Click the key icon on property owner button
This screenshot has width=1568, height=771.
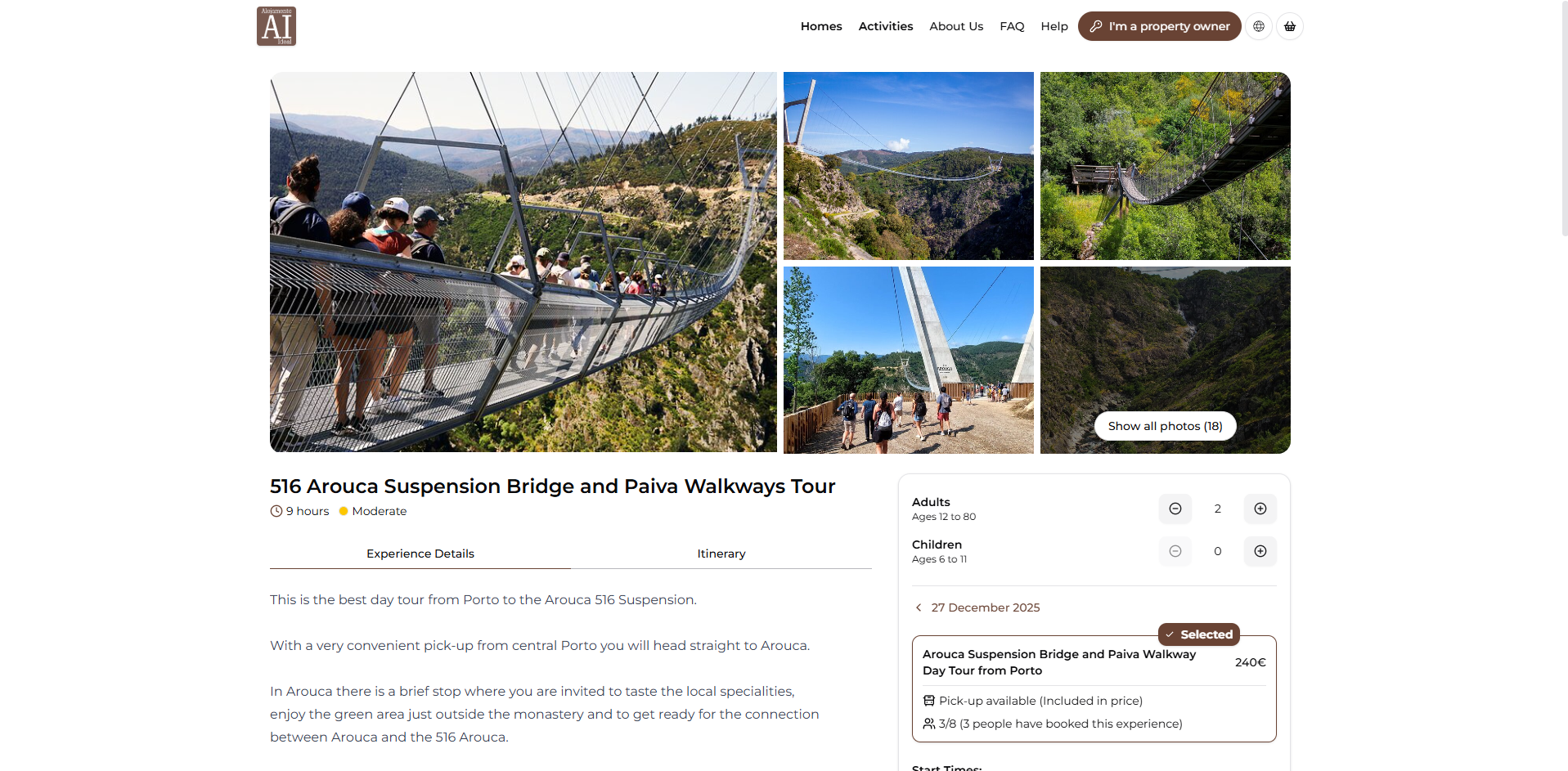1096,26
